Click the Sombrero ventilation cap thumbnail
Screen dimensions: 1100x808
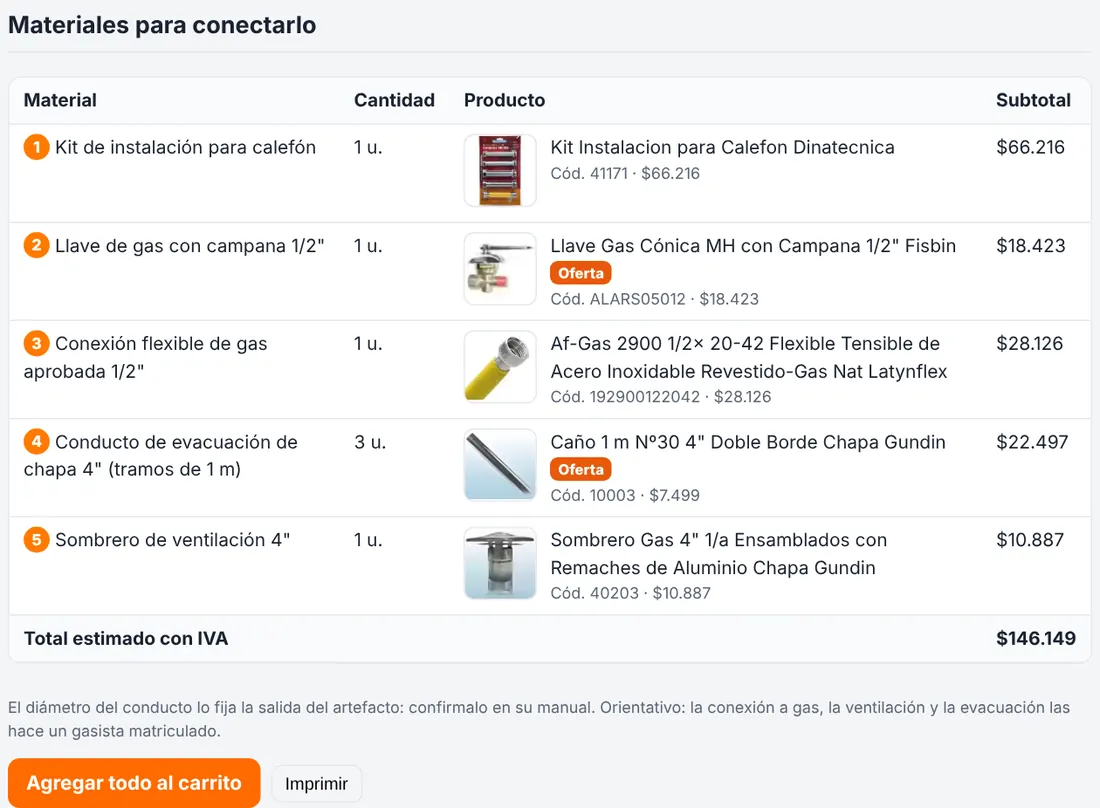tap(500, 563)
